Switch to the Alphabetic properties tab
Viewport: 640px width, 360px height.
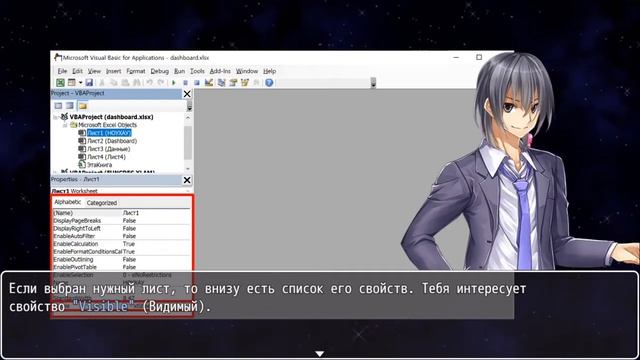[68, 202]
